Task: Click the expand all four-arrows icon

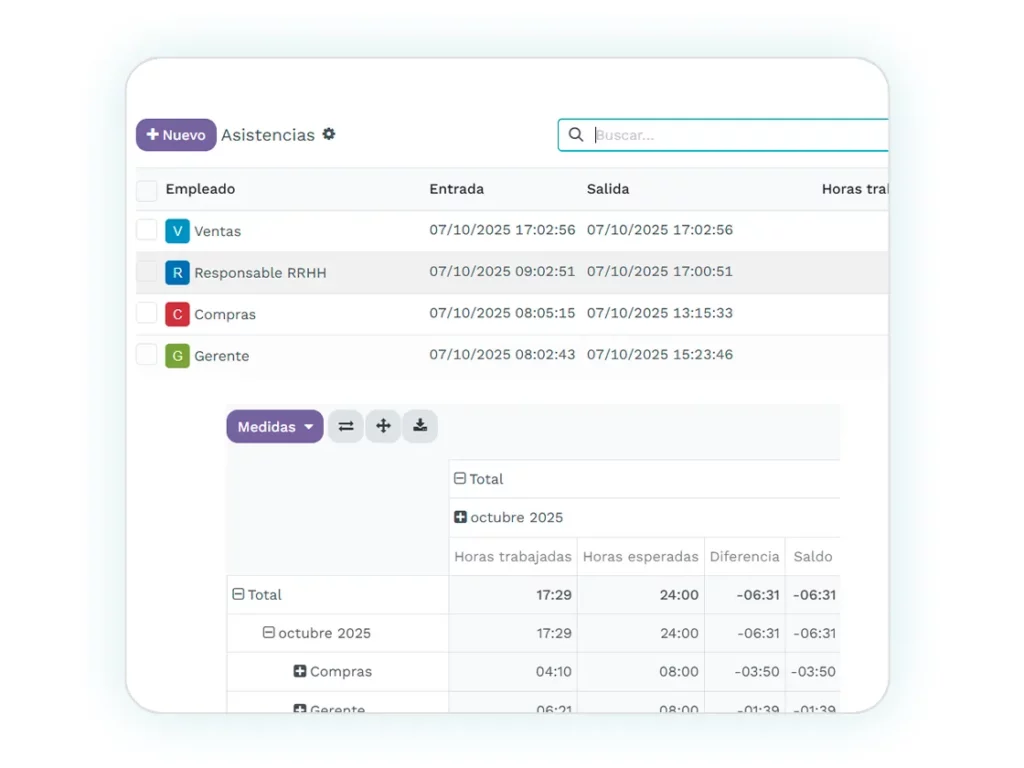Action: pos(383,426)
